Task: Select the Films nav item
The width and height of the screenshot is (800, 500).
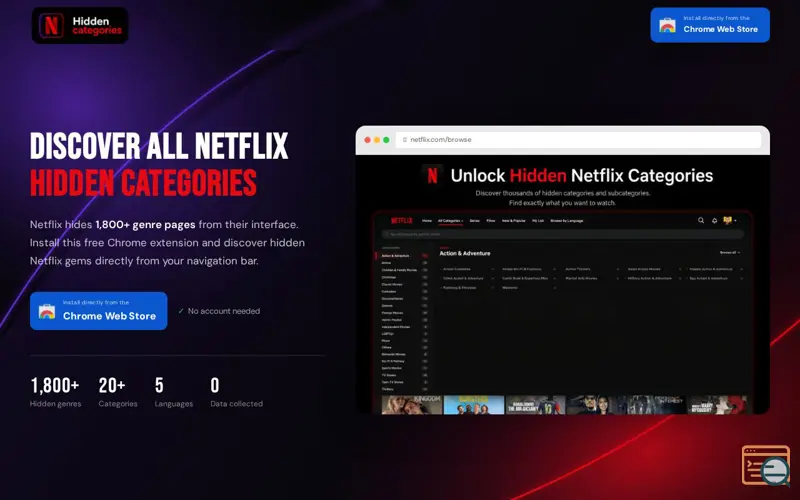Action: tap(491, 221)
